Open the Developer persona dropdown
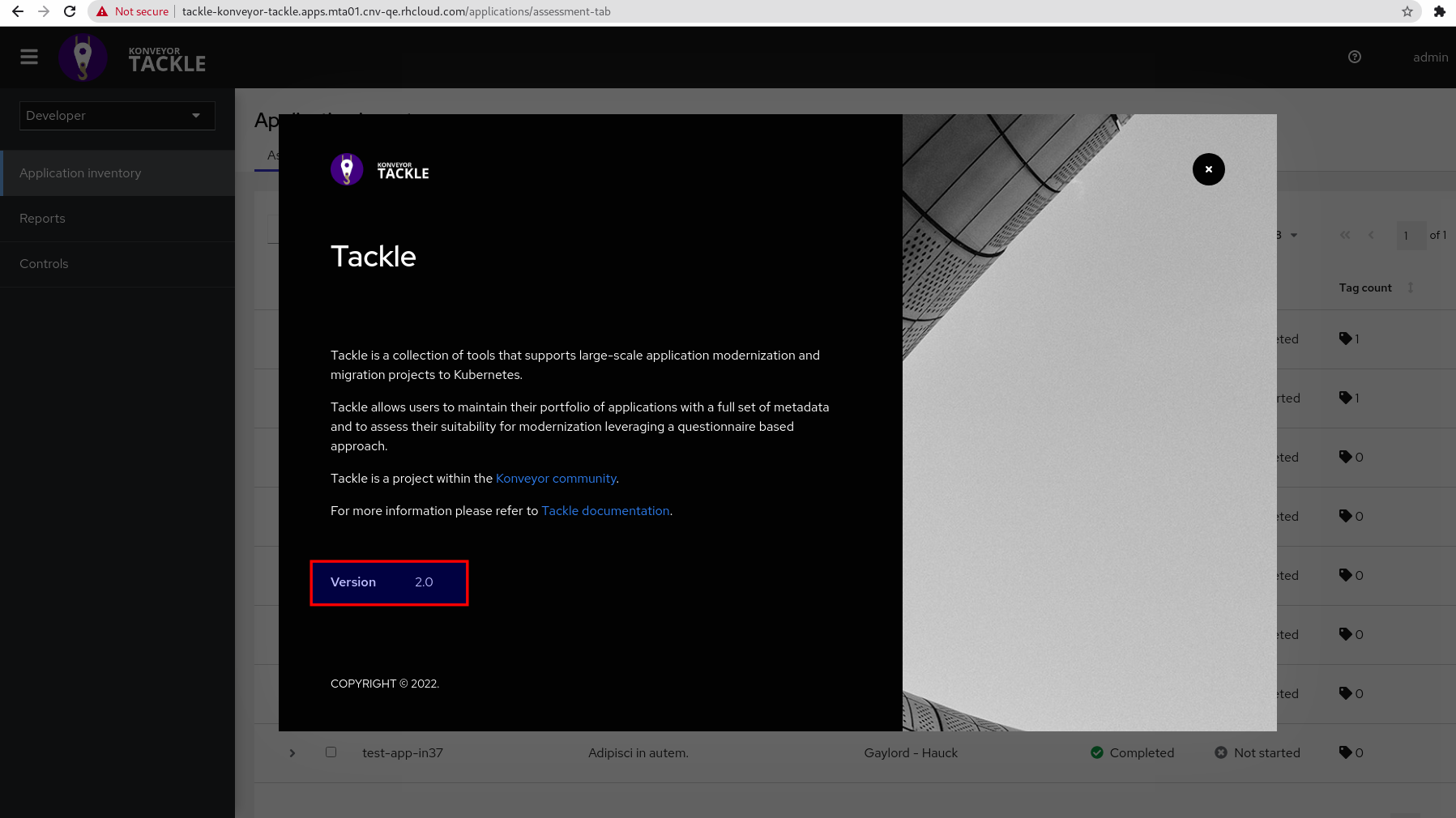This screenshot has width=1456, height=818. (x=117, y=116)
